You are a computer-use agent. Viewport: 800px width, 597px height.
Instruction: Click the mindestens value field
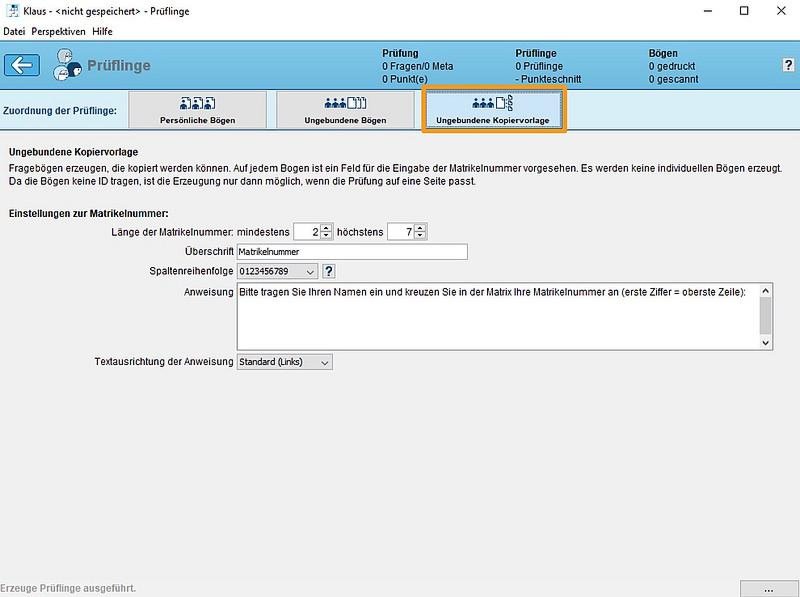(308, 232)
